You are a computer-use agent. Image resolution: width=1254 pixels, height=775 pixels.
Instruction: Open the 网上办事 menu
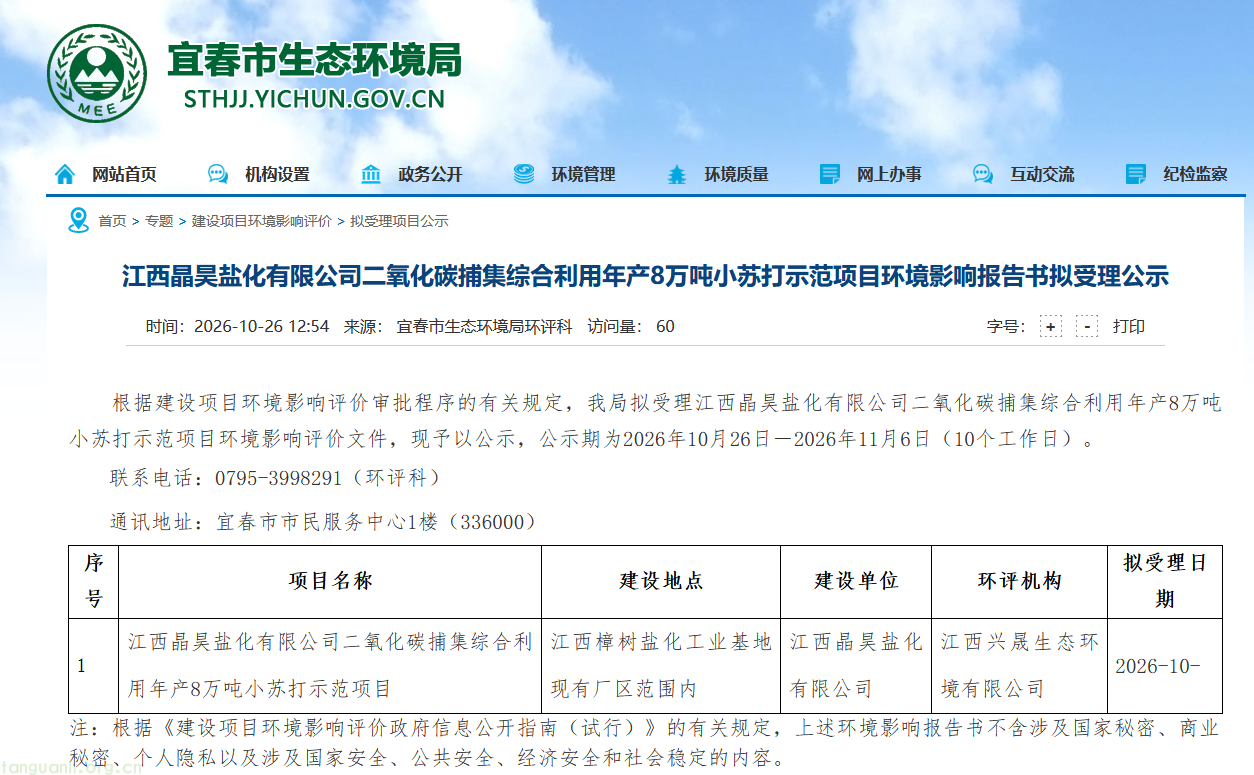coord(889,174)
